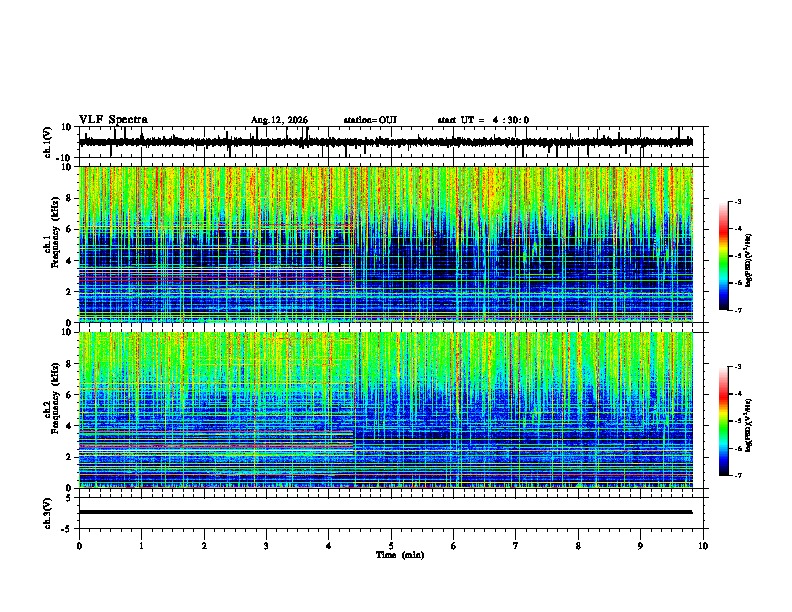Click the "VLF Spectra" plot title
Screen dimensions: 792x612
pyautogui.click(x=113, y=120)
